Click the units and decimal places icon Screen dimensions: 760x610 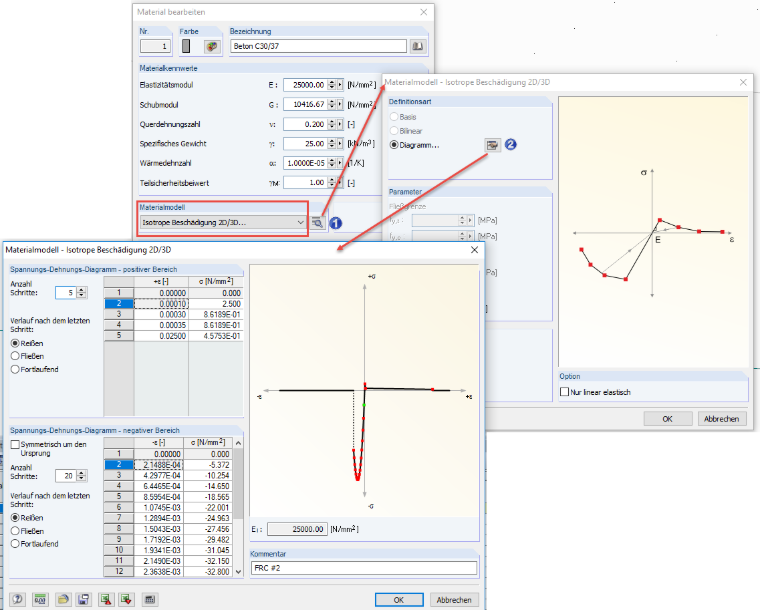[40, 599]
